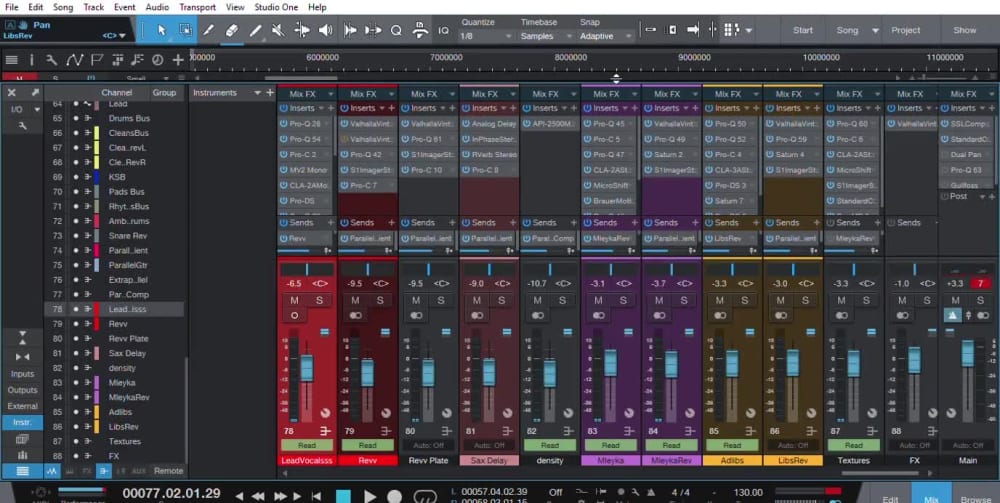Close the console panel with X
Screen dimensions: 1000x503
coord(11,92)
